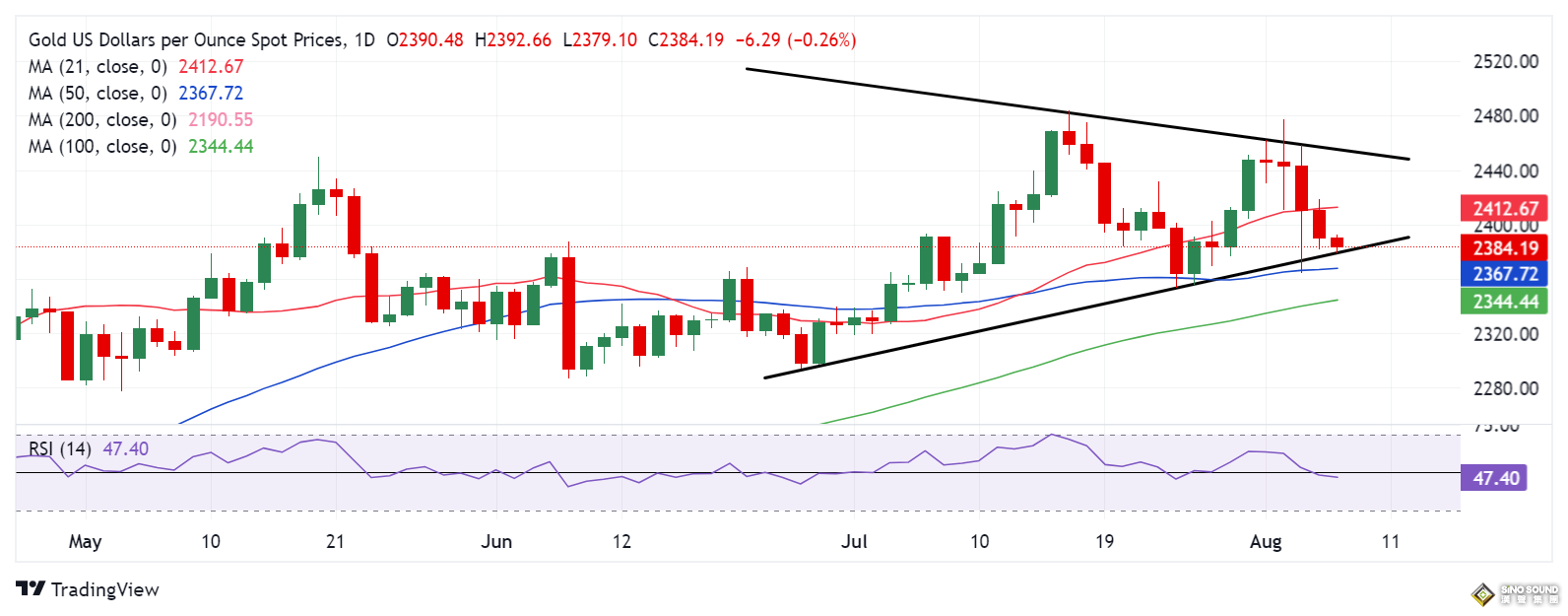Click the green 2344.44 price tag

pos(1505,302)
